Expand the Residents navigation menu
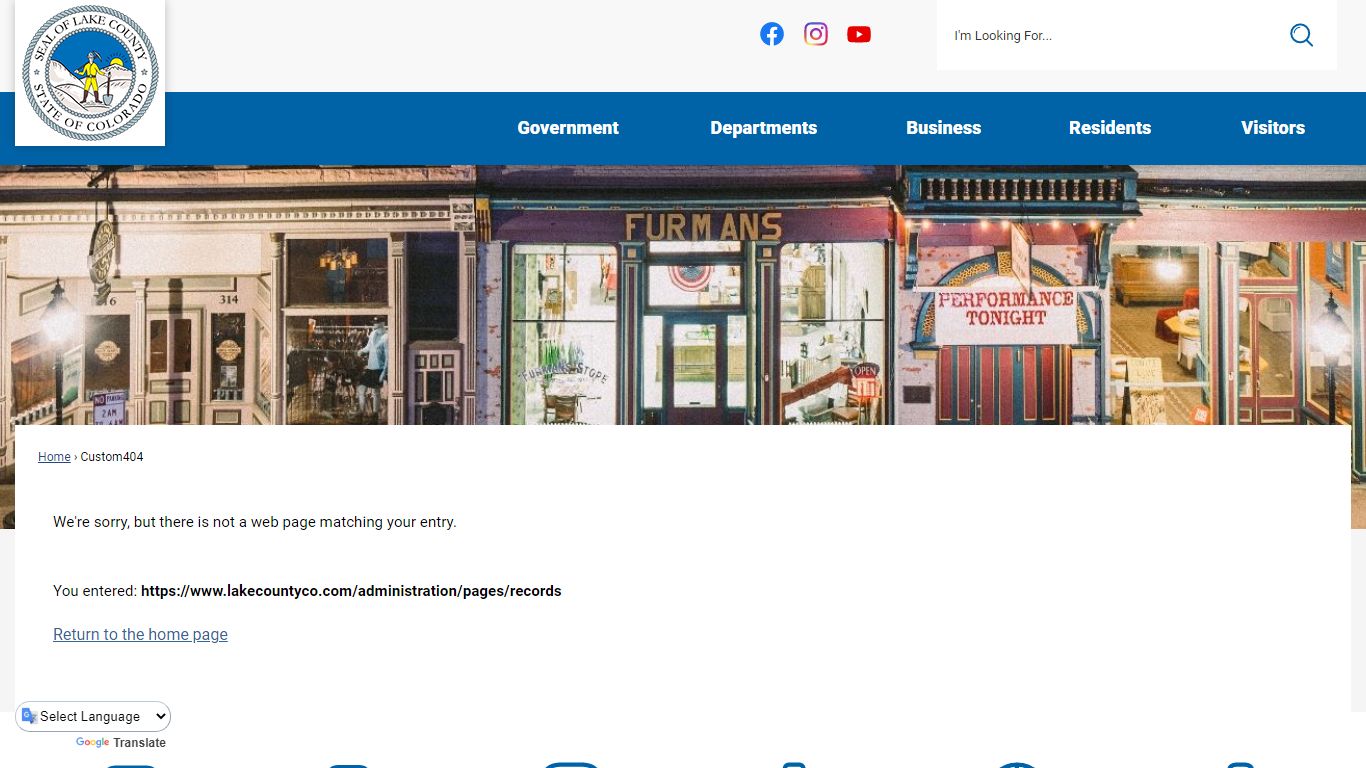Viewport: 1366px width, 768px height. [1109, 128]
